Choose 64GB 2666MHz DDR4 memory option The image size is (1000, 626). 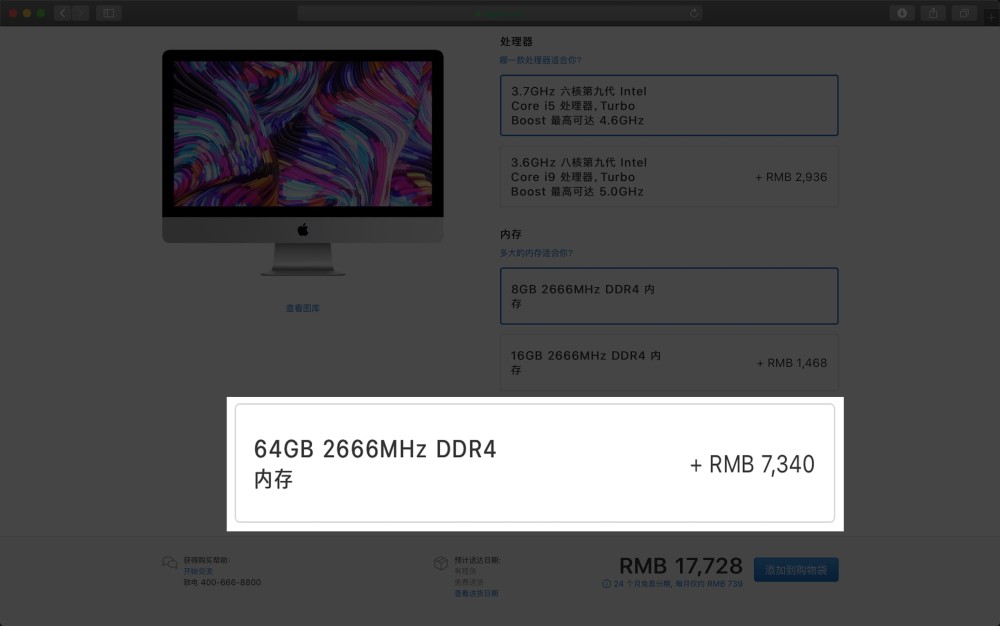pyautogui.click(x=535, y=463)
